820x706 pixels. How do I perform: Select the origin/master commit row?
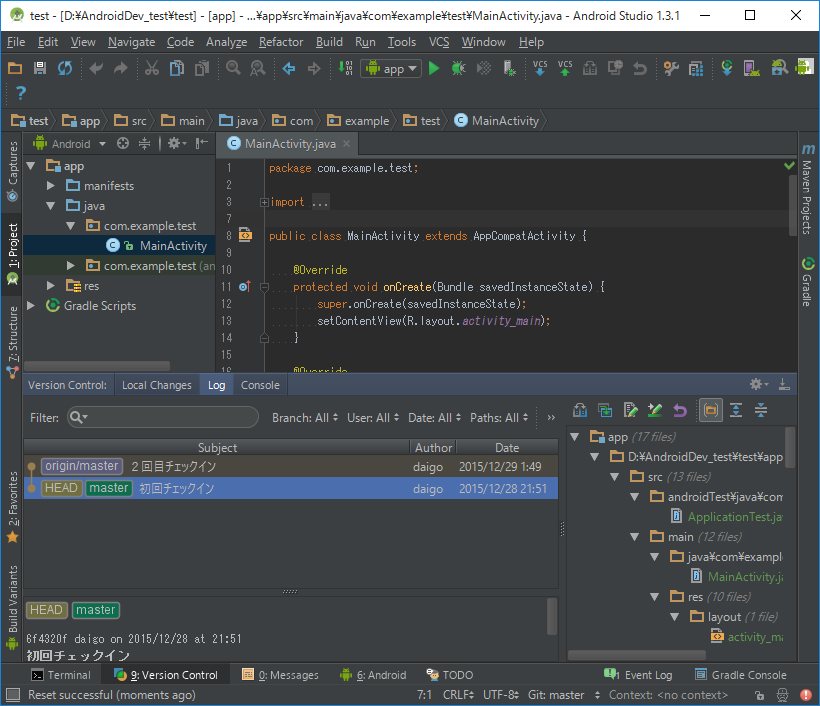[291, 466]
